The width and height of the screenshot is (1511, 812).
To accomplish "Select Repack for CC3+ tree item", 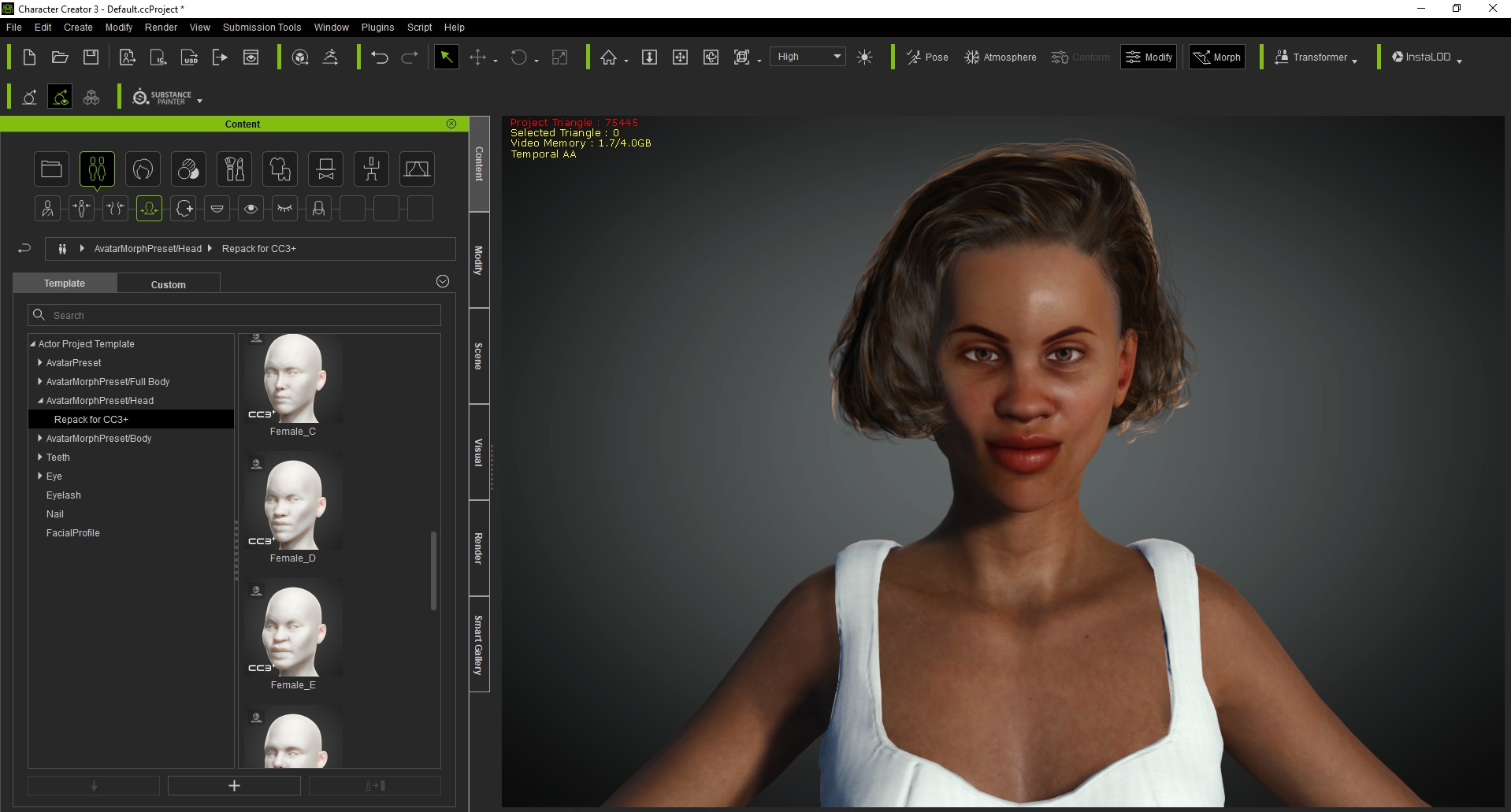I will coord(132,419).
